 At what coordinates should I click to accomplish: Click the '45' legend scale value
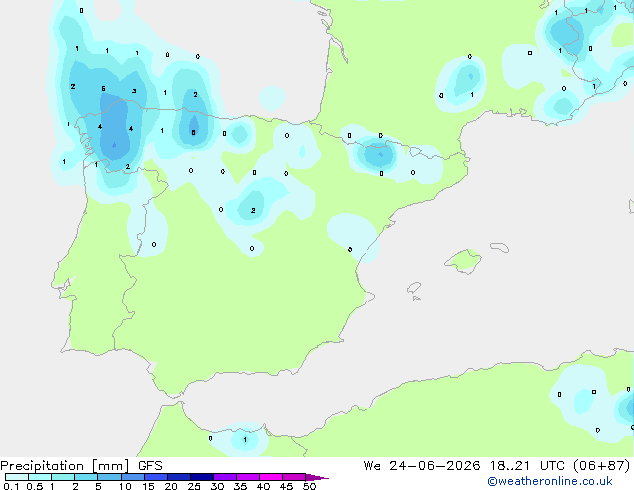point(286,486)
